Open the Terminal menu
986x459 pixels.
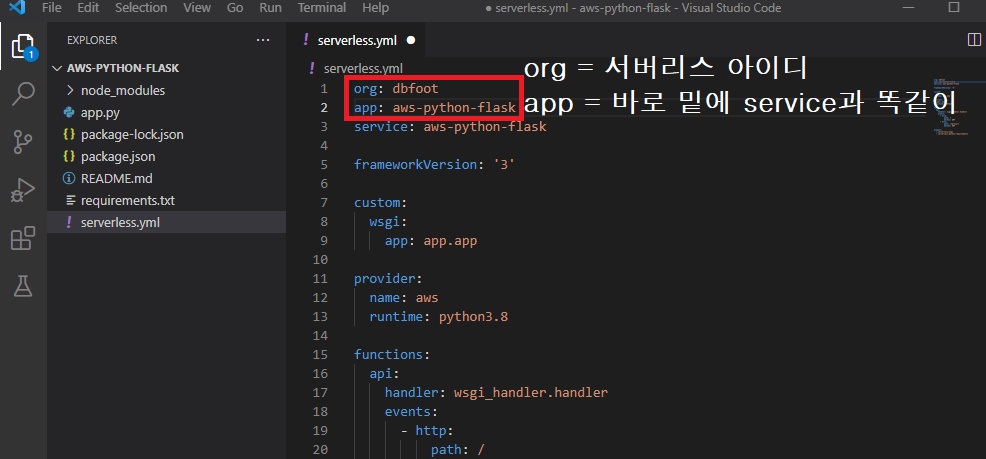tap(322, 8)
